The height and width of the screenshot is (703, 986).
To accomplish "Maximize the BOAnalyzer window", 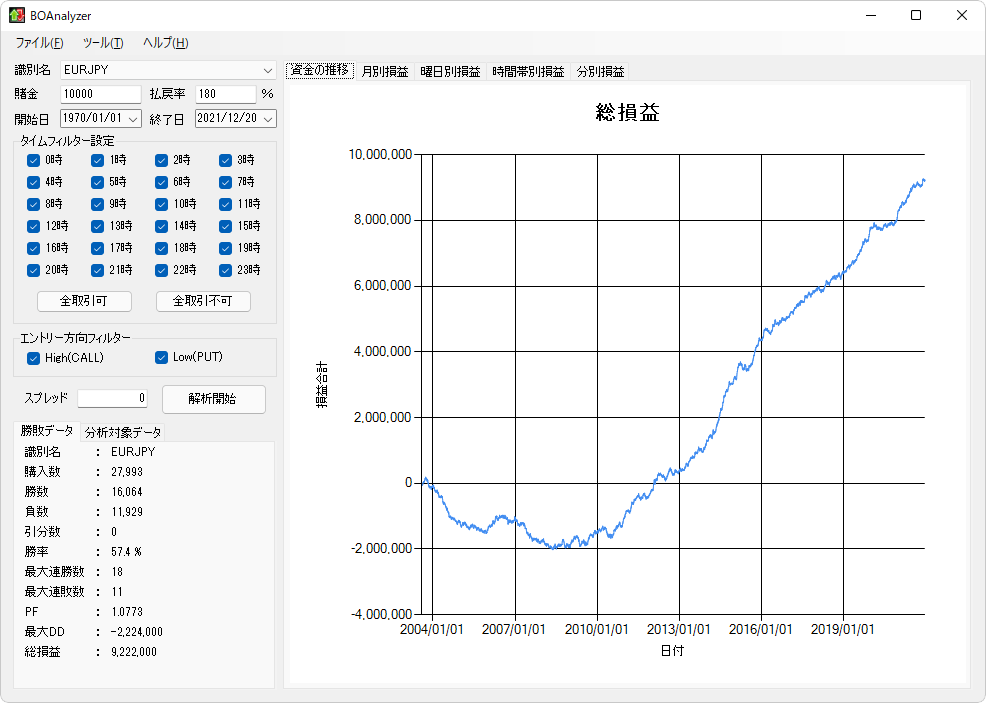I will click(916, 15).
